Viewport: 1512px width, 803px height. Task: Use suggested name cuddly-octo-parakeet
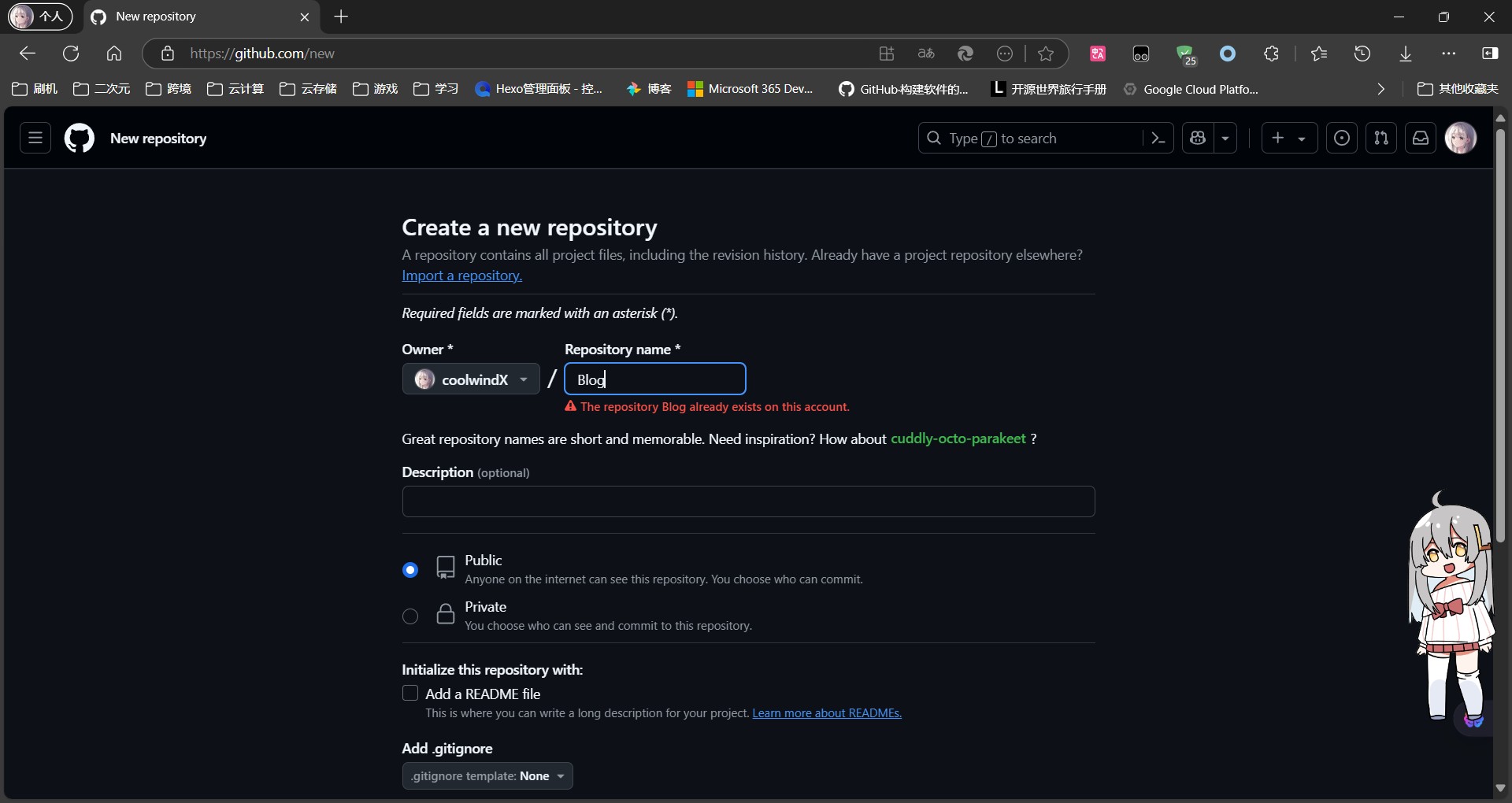pyautogui.click(x=958, y=439)
